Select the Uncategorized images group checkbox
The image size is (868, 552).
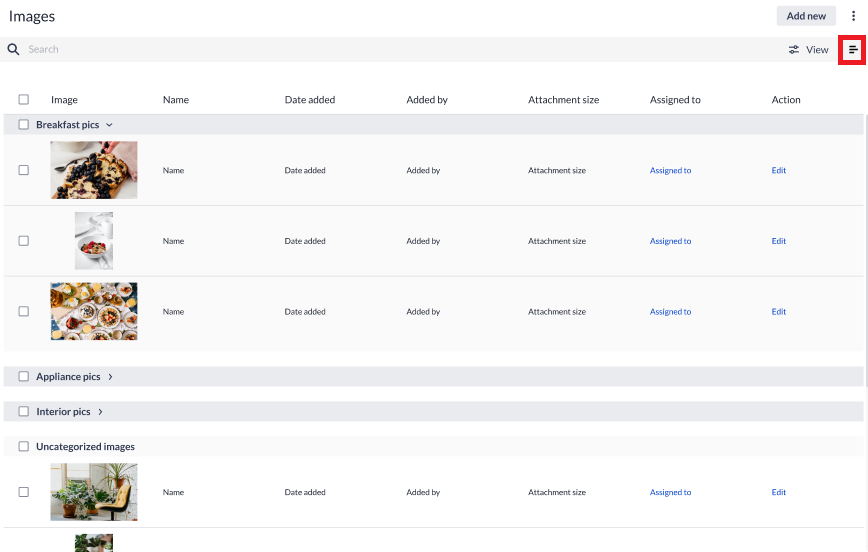coord(24,447)
